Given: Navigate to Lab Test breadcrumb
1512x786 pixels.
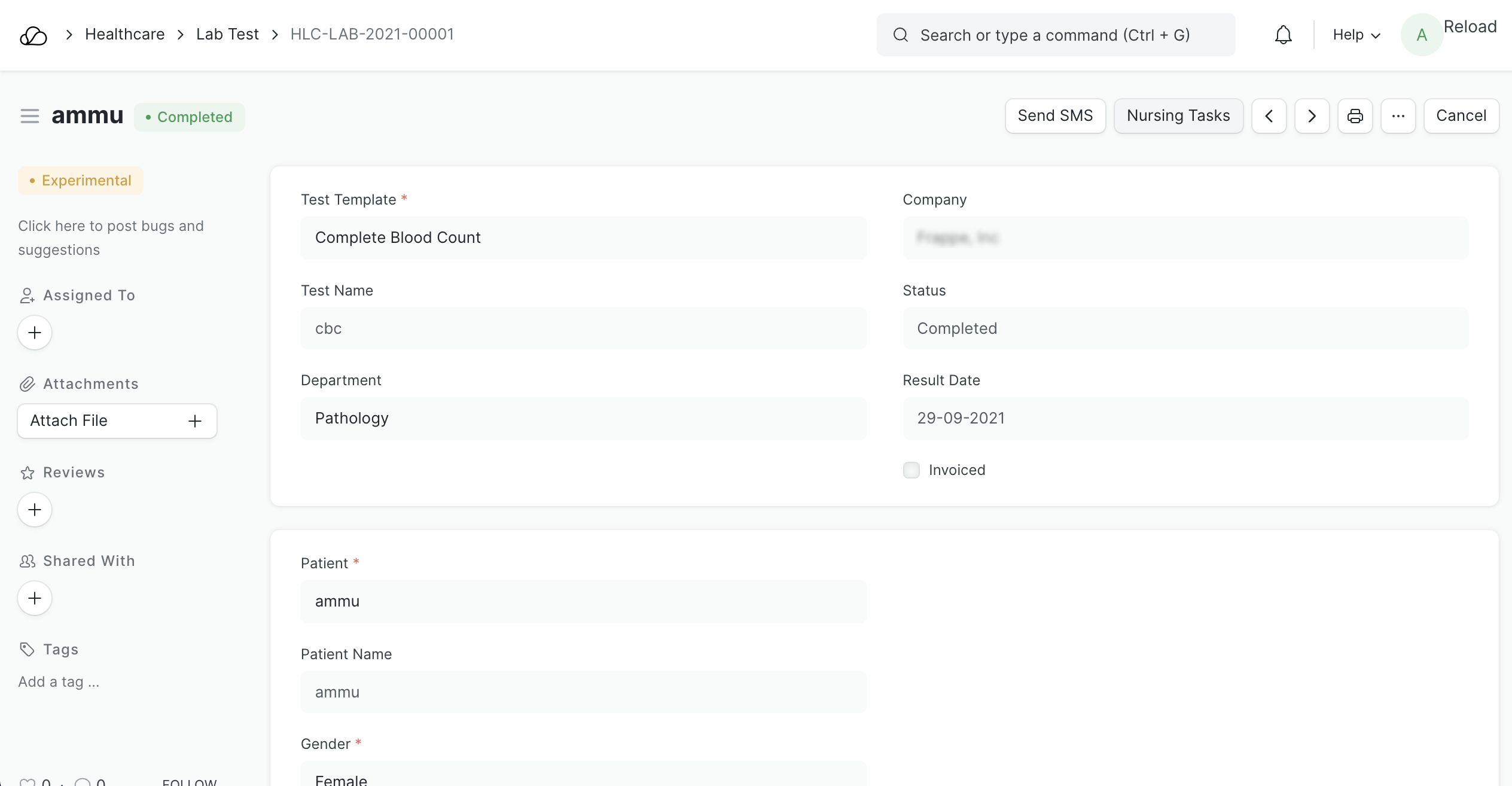Looking at the screenshot, I should (227, 34).
